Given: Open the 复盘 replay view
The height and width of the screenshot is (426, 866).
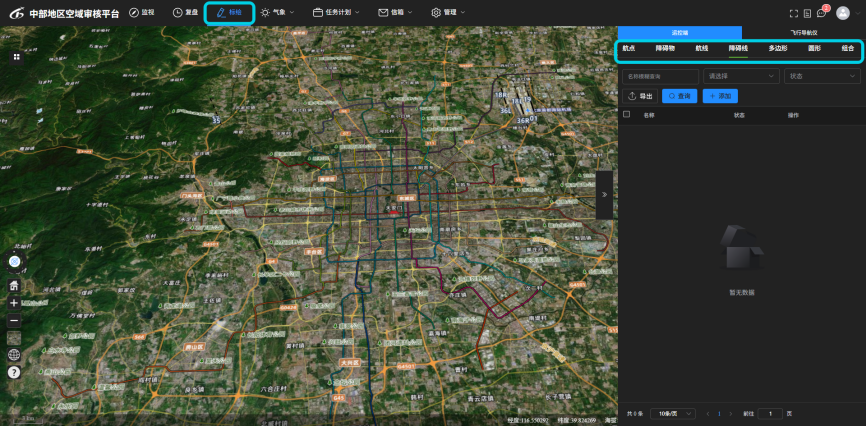Looking at the screenshot, I should click(185, 12).
